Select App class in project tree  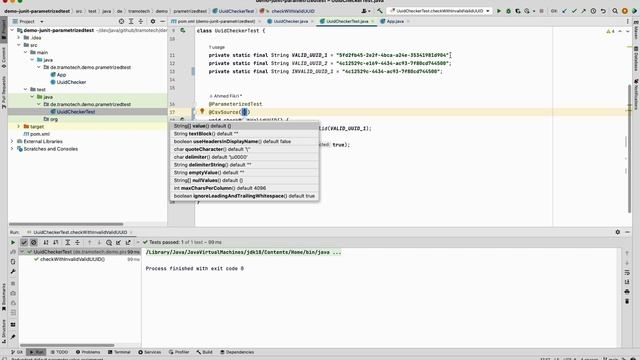(x=61, y=75)
